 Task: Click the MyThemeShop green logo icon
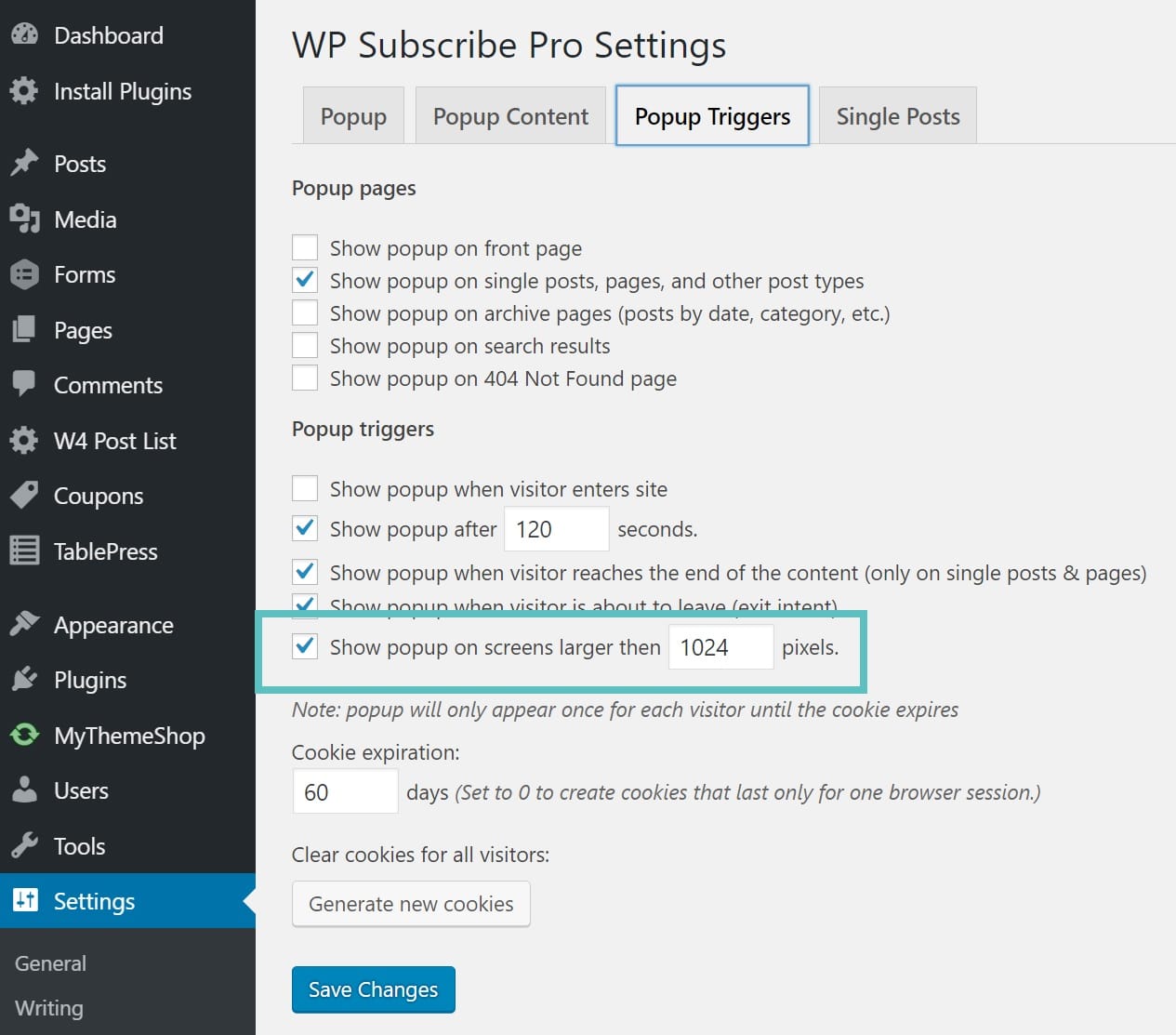point(25,735)
